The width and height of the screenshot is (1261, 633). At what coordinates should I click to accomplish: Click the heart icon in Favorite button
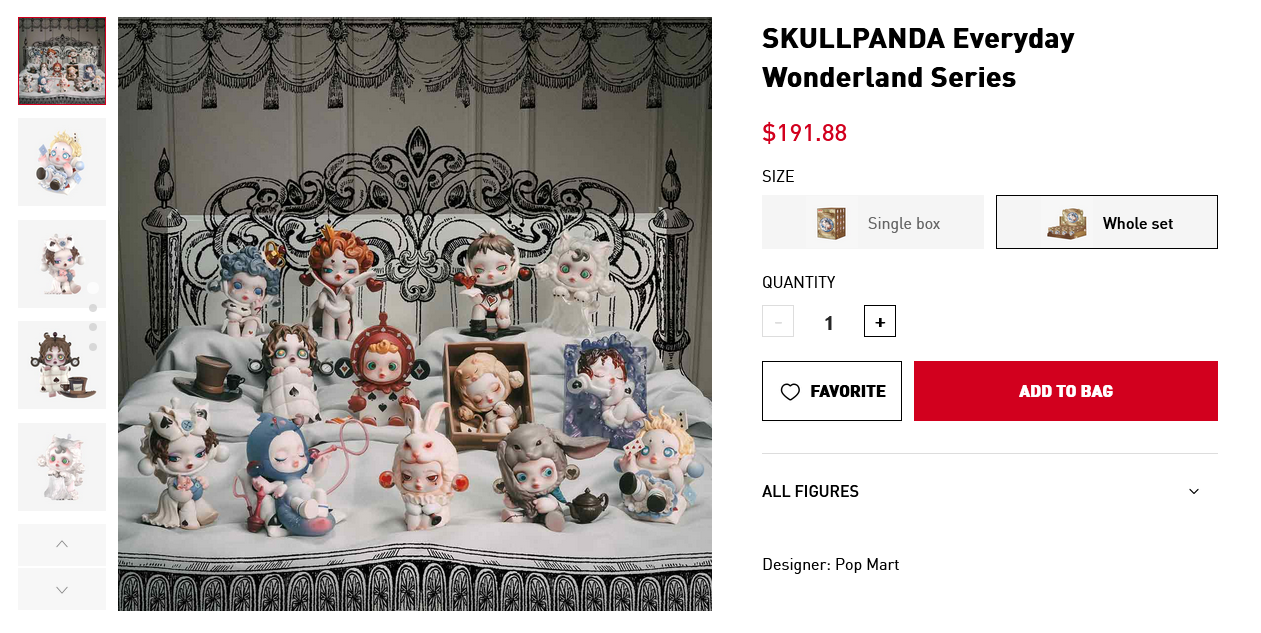790,392
